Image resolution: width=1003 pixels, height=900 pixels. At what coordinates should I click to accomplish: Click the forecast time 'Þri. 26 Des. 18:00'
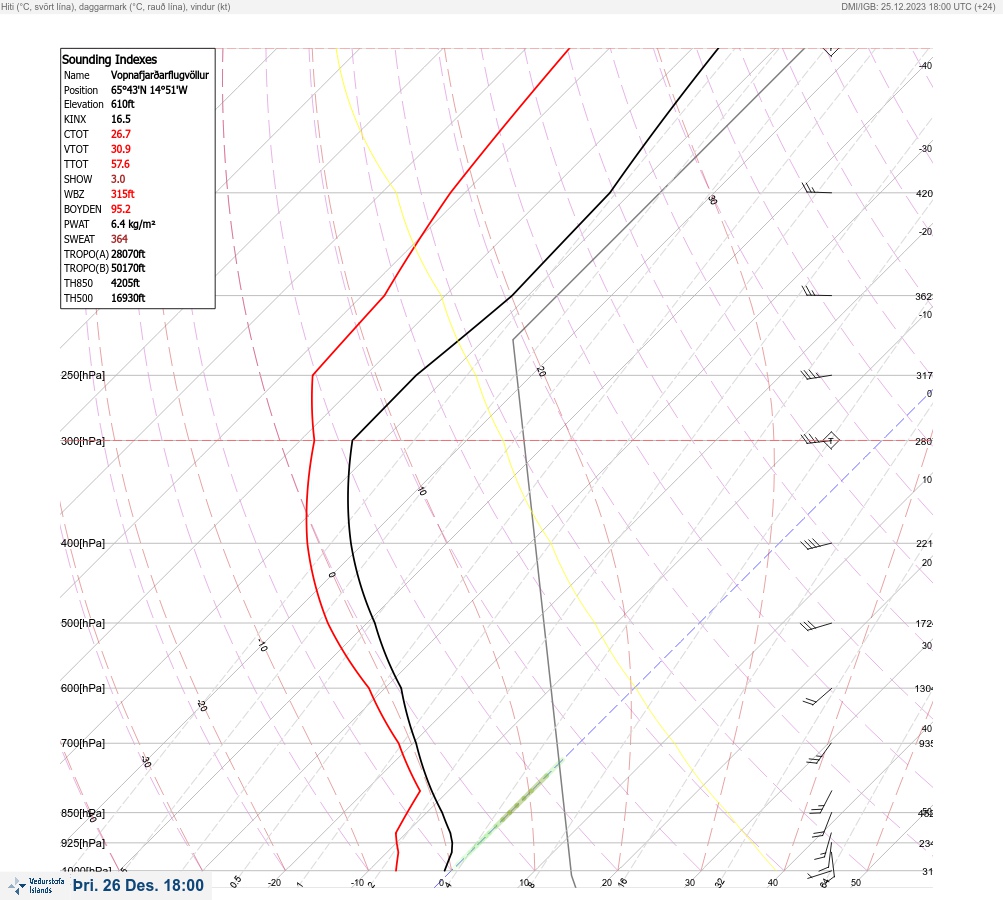[138, 885]
